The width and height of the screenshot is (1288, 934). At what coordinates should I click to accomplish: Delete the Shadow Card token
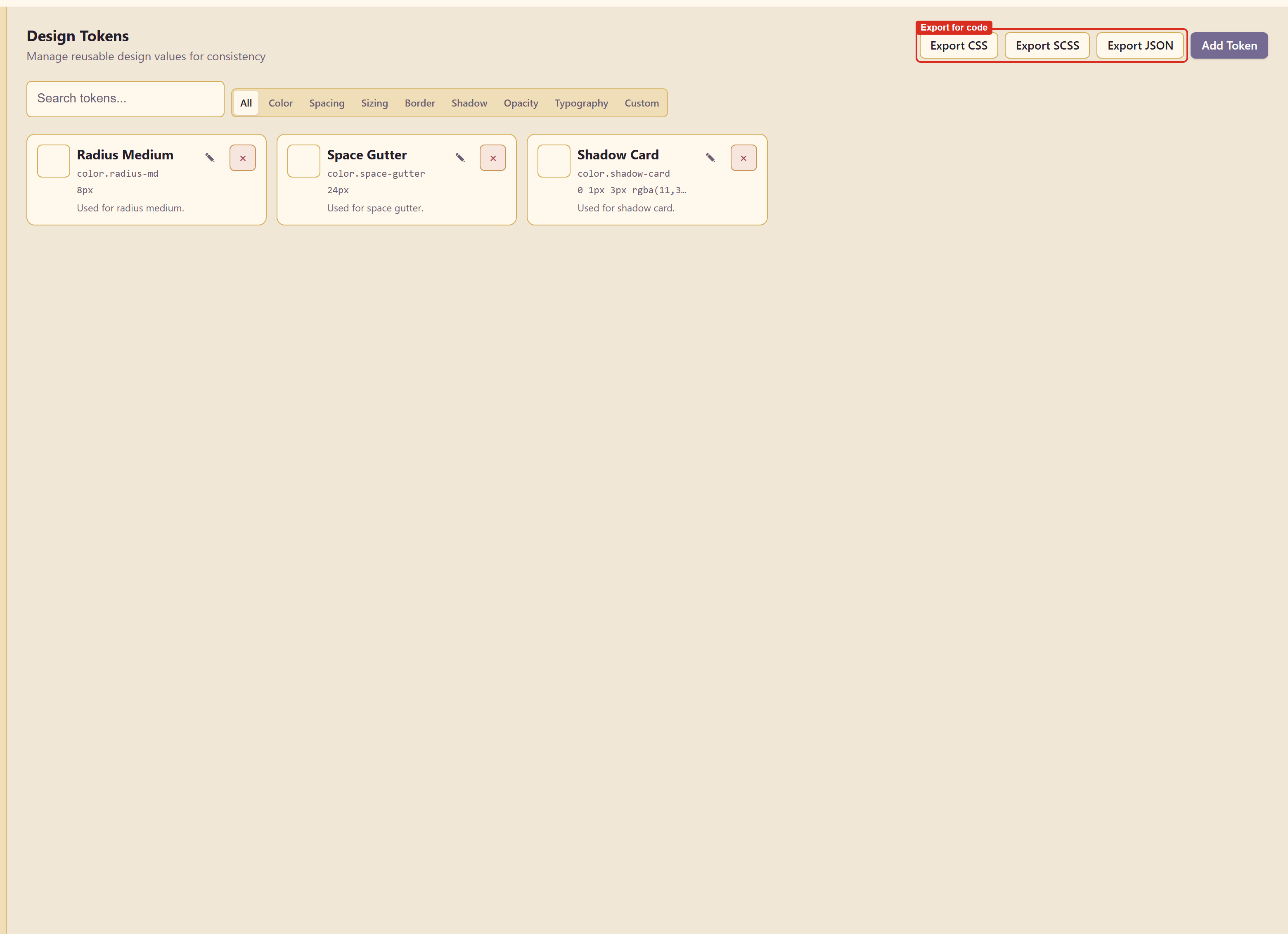743,158
